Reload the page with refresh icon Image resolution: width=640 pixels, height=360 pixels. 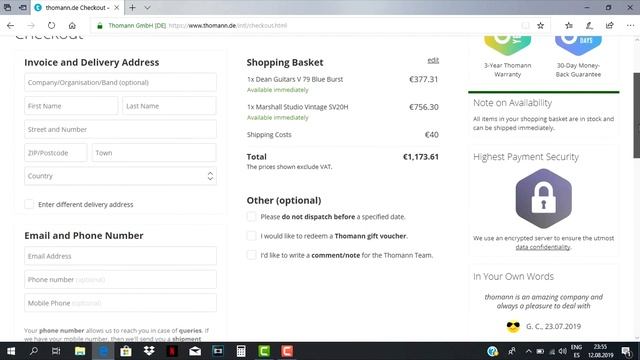point(51,25)
